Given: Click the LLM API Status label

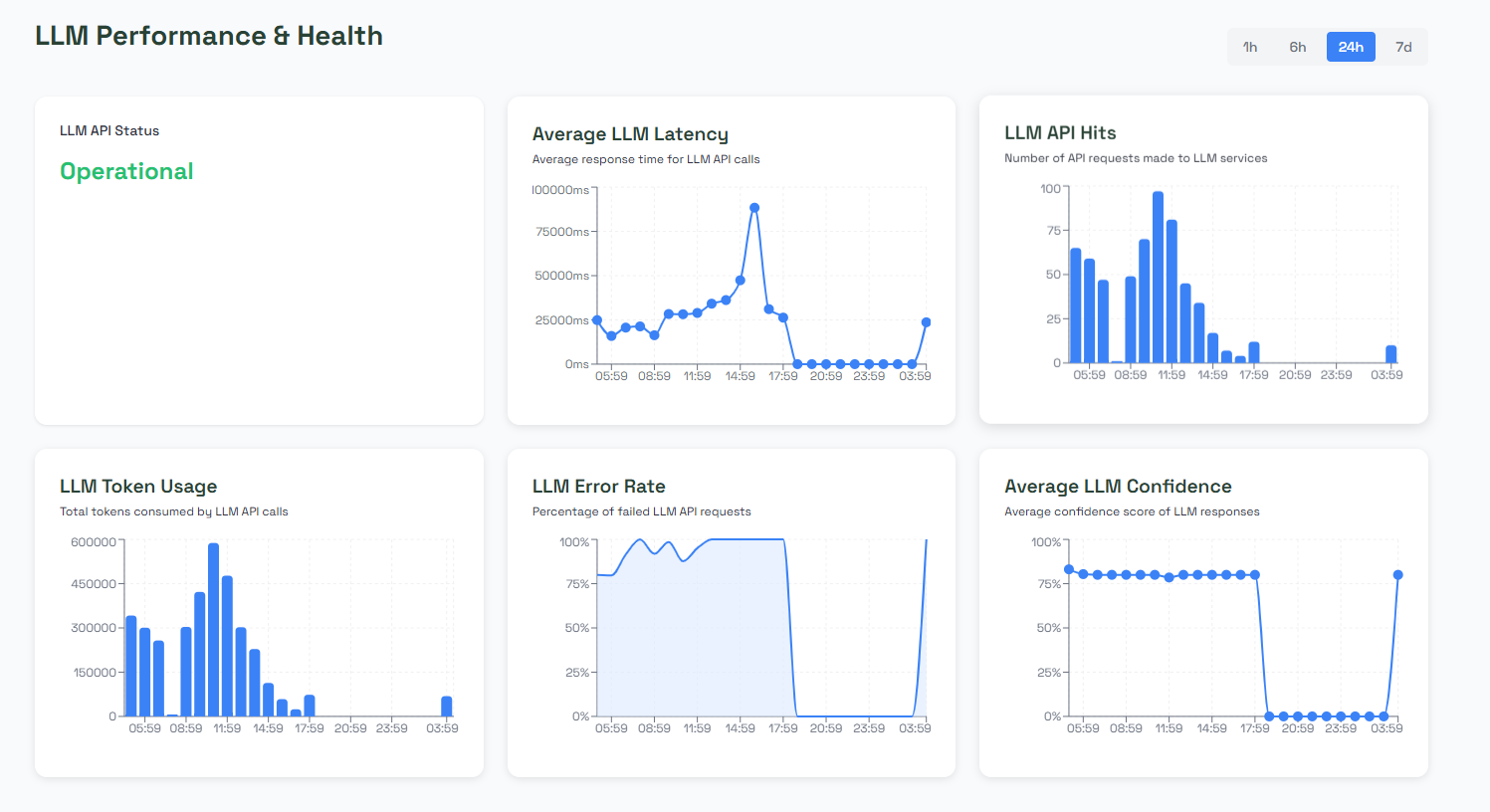Looking at the screenshot, I should pyautogui.click(x=109, y=130).
